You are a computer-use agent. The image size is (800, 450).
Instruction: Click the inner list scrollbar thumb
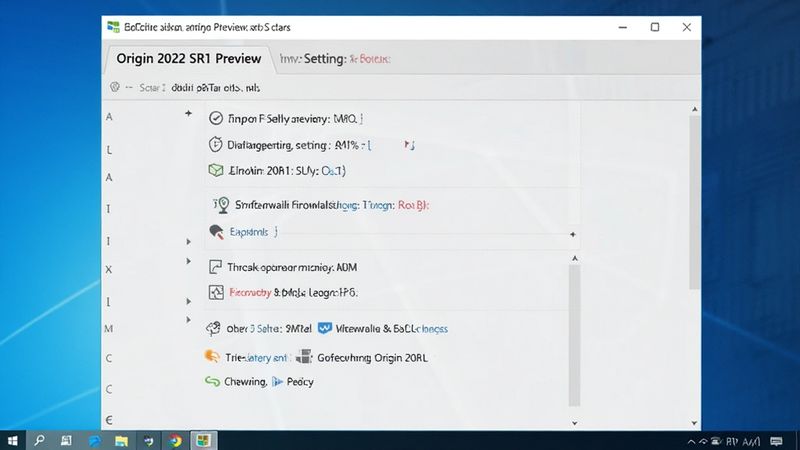[x=574, y=335]
